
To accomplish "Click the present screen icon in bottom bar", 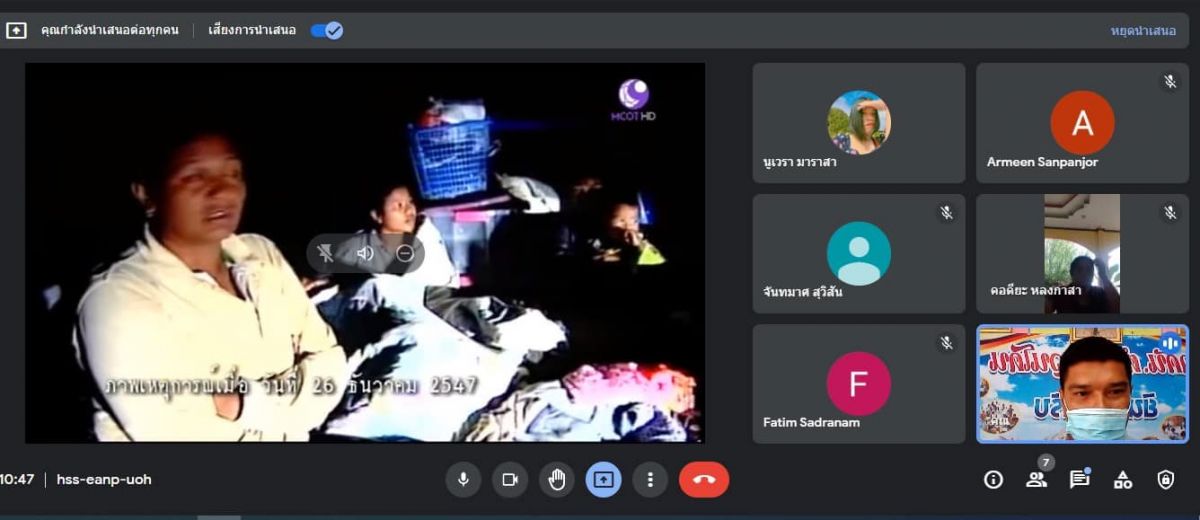I will tap(603, 480).
